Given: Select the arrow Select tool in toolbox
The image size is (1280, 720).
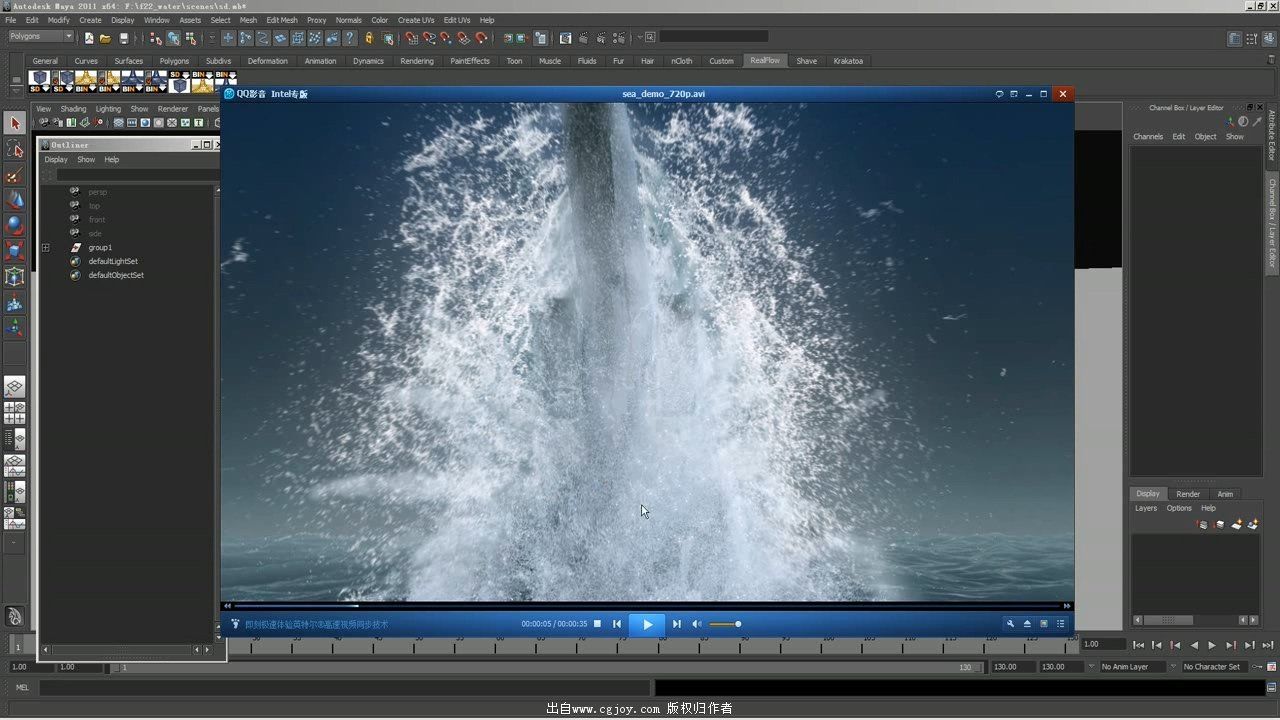Looking at the screenshot, I should click(x=14, y=122).
